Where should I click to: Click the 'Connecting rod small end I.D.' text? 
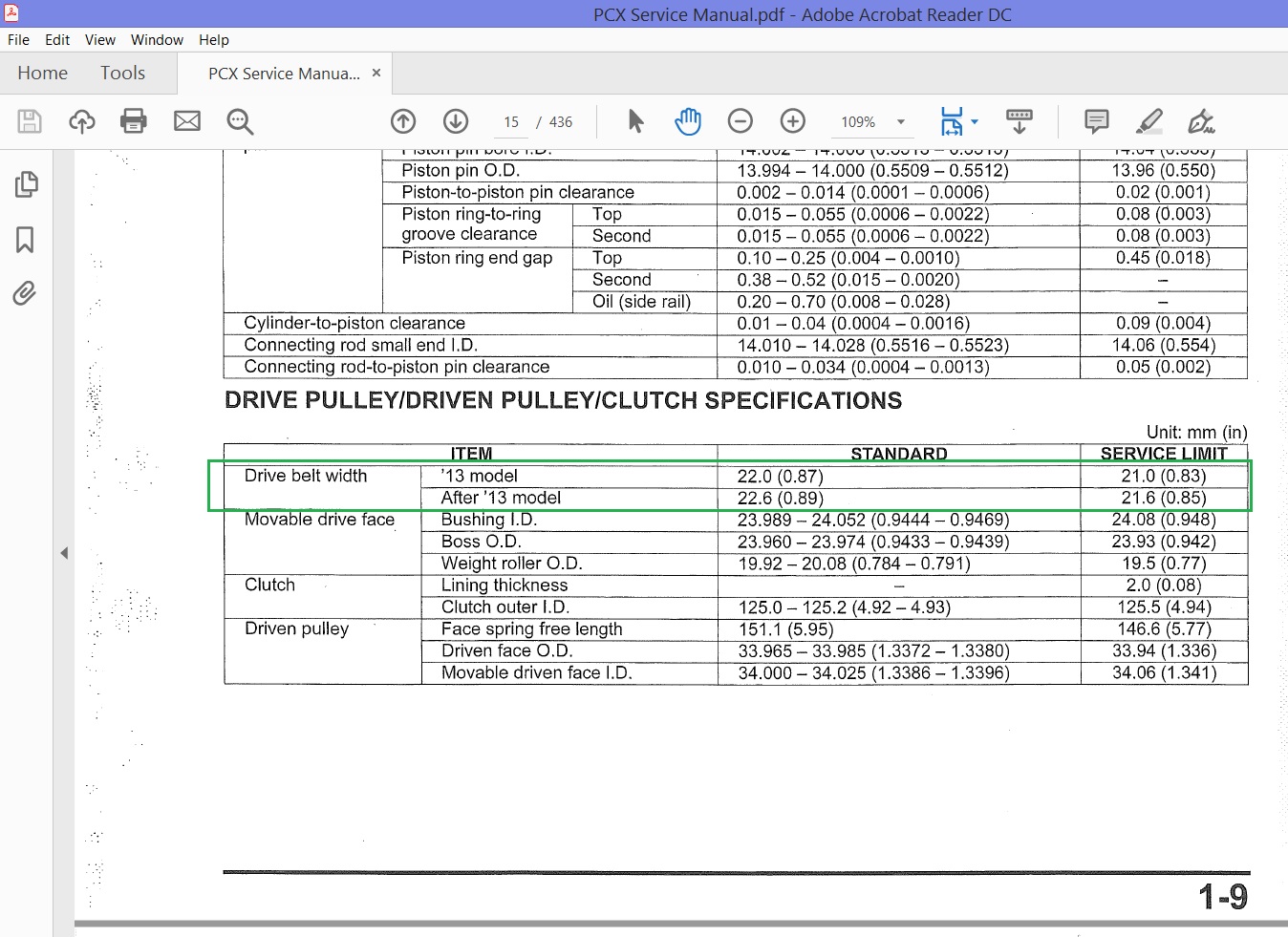pyautogui.click(x=360, y=345)
